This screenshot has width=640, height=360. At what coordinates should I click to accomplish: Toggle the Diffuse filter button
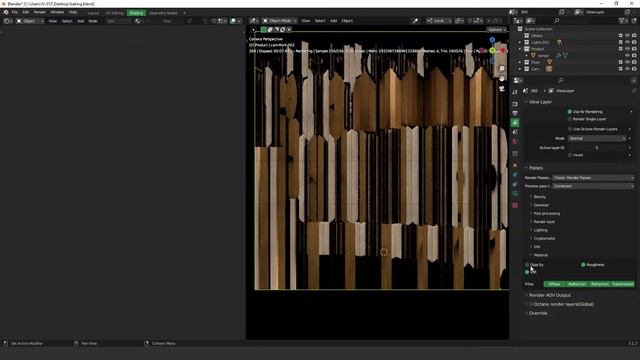[x=555, y=284]
